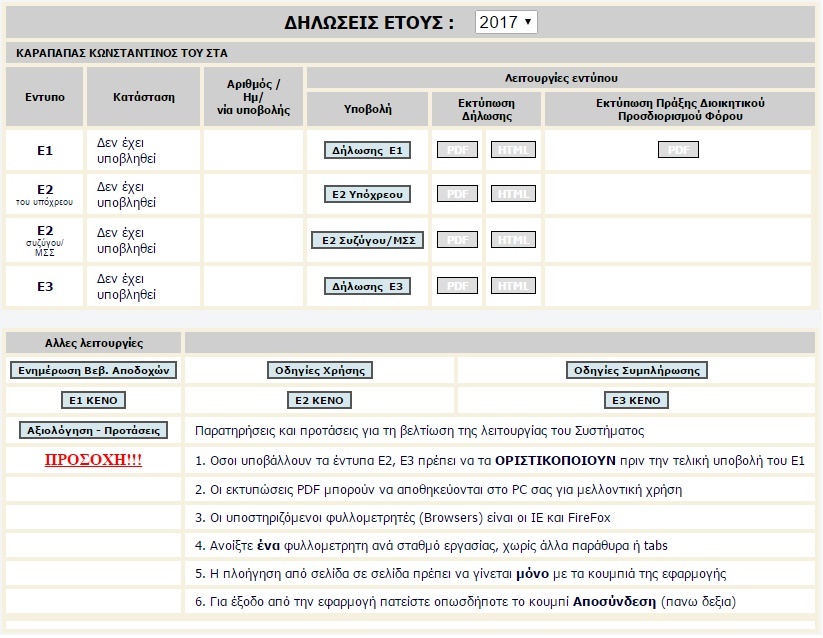
Task: Click the Δήλωση Ε1 submission button
Action: [367, 150]
